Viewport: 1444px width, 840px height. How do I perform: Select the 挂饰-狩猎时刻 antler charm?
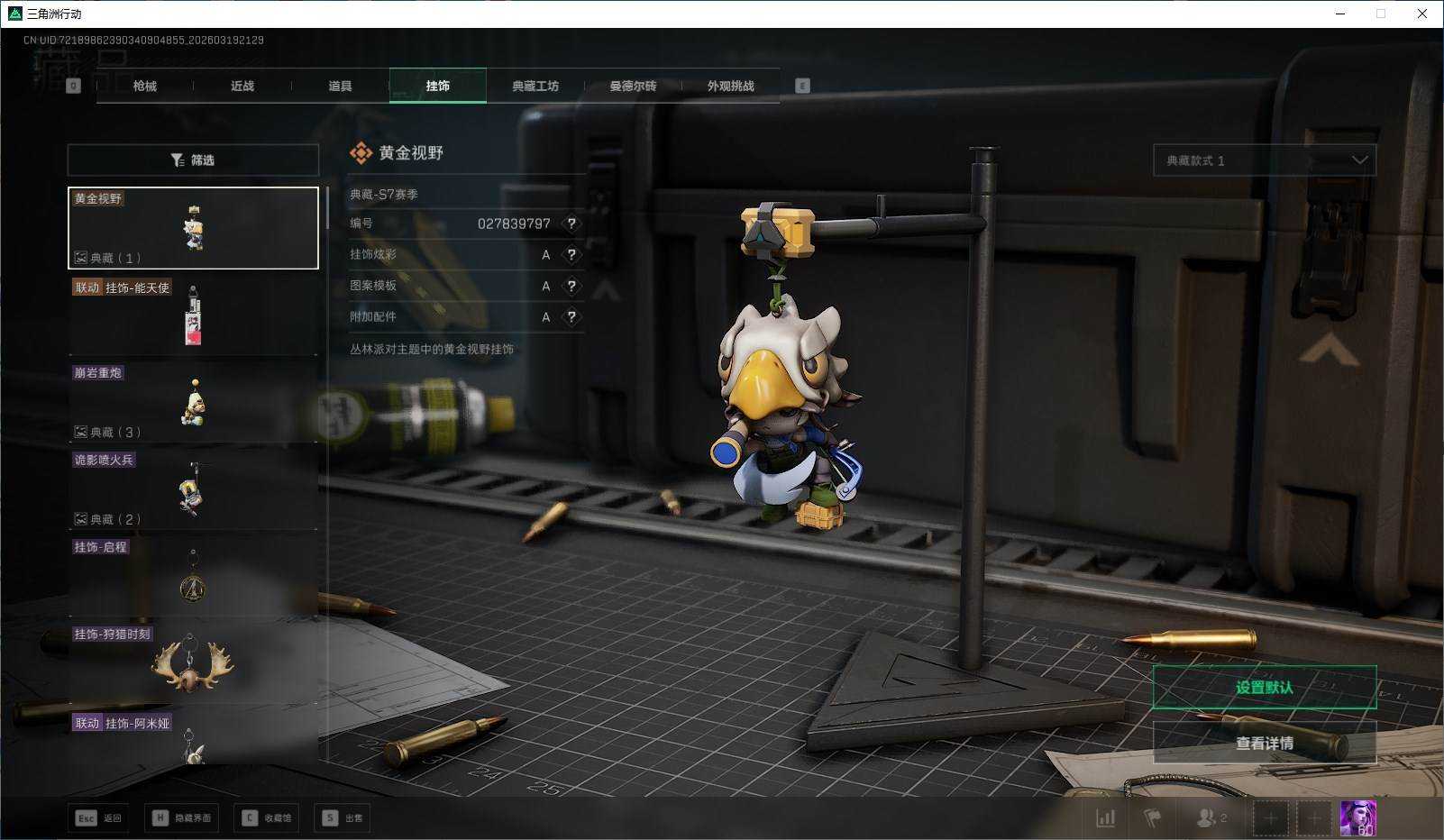pyautogui.click(x=193, y=662)
